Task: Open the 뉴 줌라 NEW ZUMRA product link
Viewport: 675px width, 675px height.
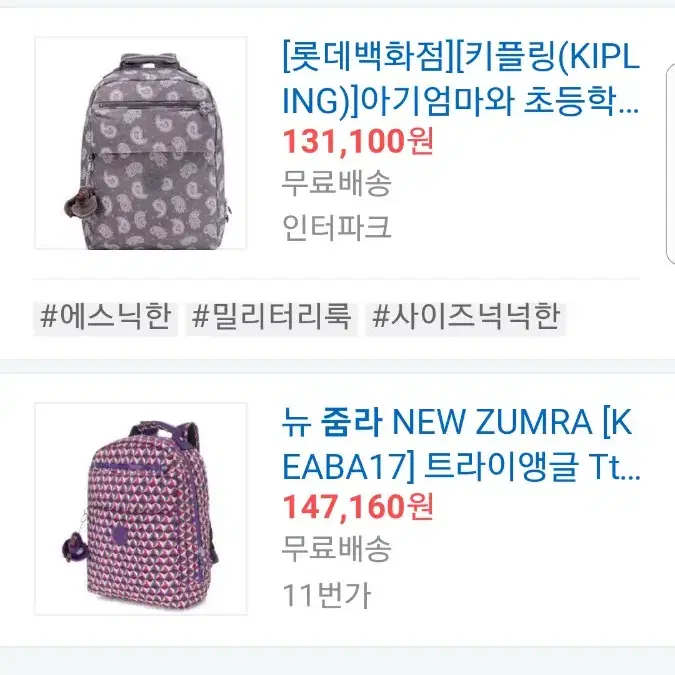Action: (x=461, y=445)
